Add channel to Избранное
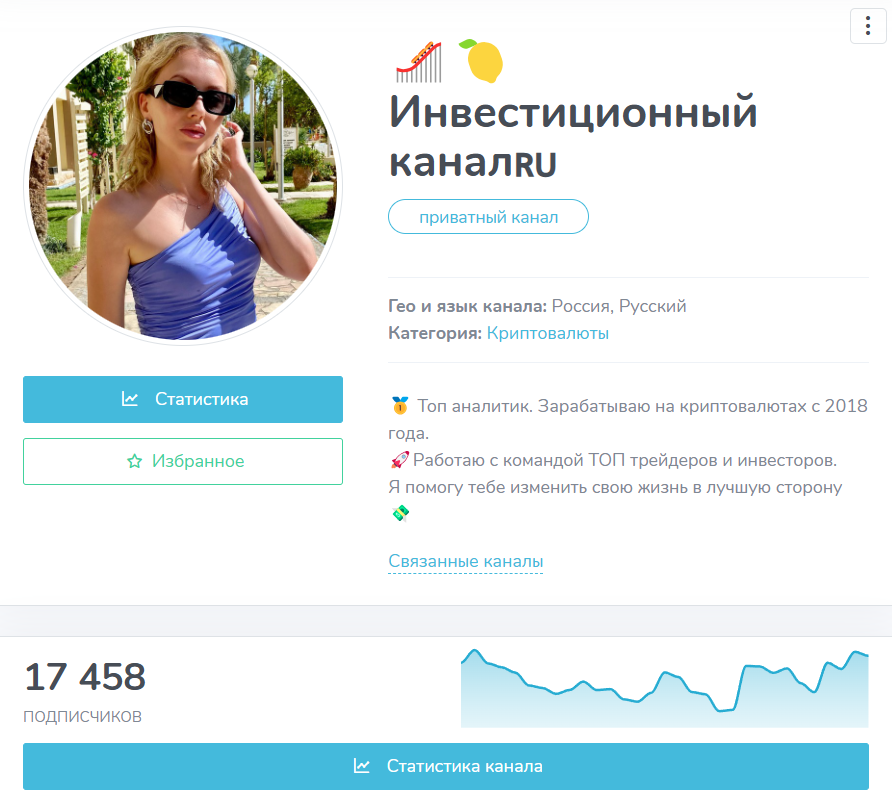This screenshot has height=796, width=892. click(x=183, y=461)
